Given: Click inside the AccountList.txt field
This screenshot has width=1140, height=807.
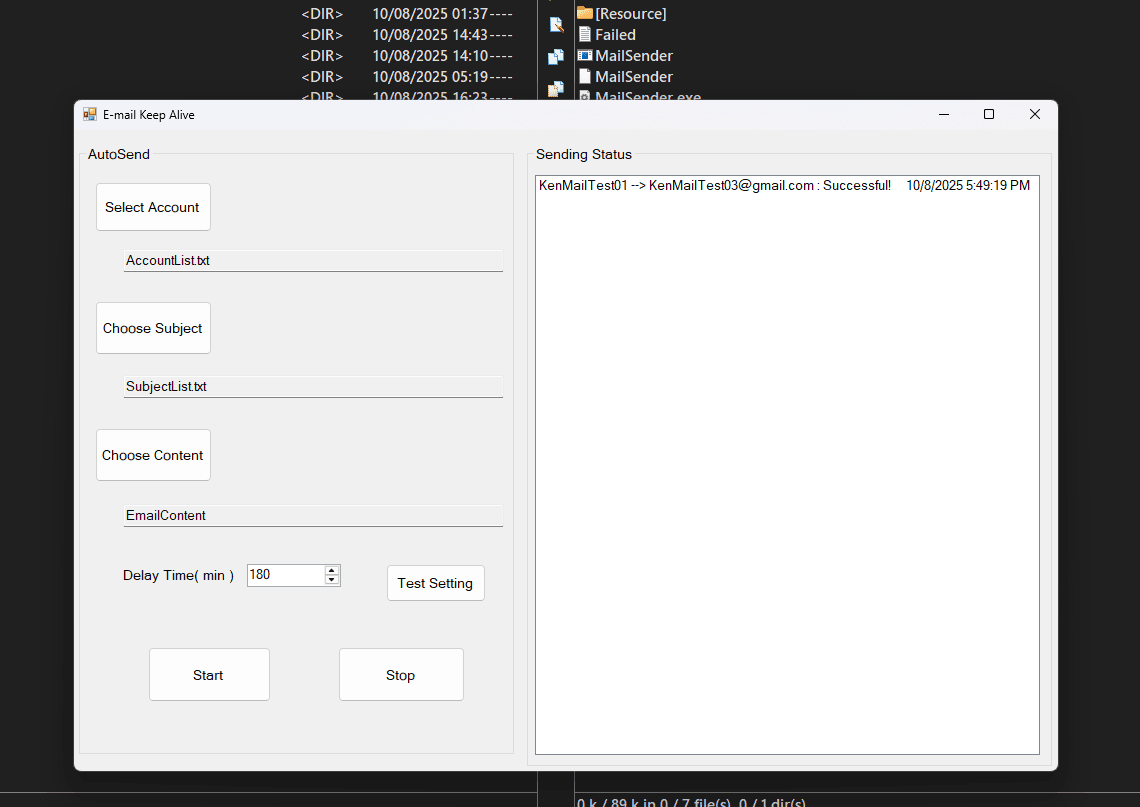Looking at the screenshot, I should (313, 260).
